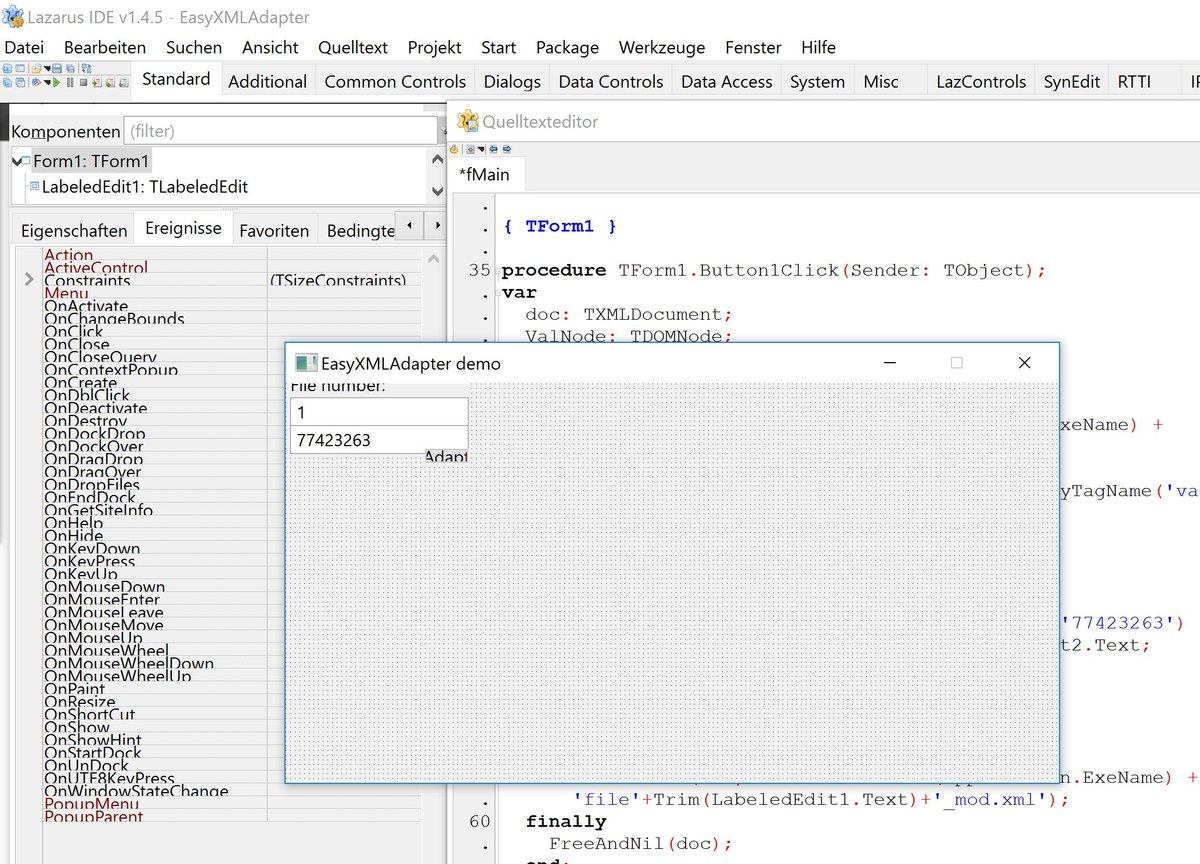Select the Misc palette tab

coord(881,82)
